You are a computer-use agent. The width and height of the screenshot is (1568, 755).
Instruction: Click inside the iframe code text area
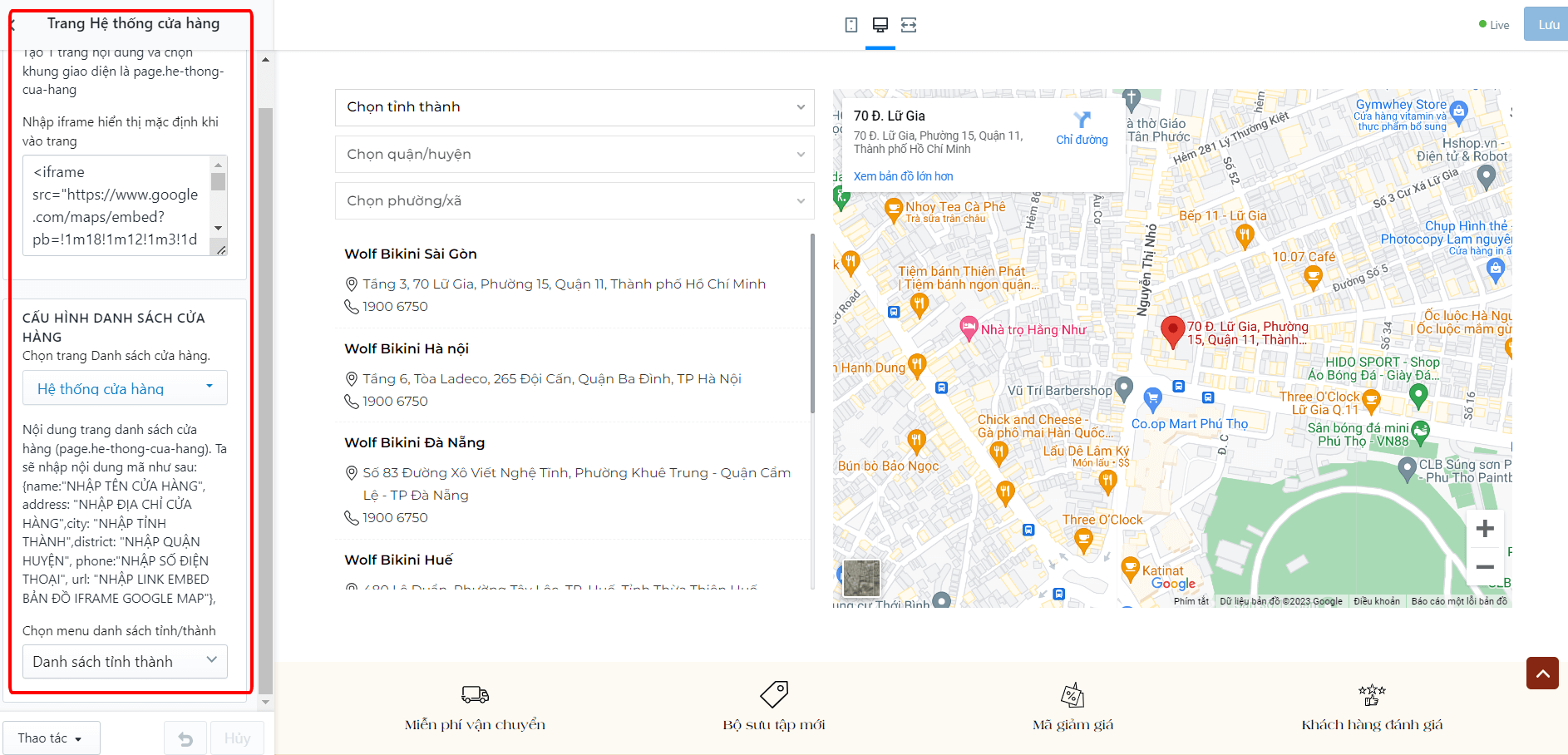point(116,205)
